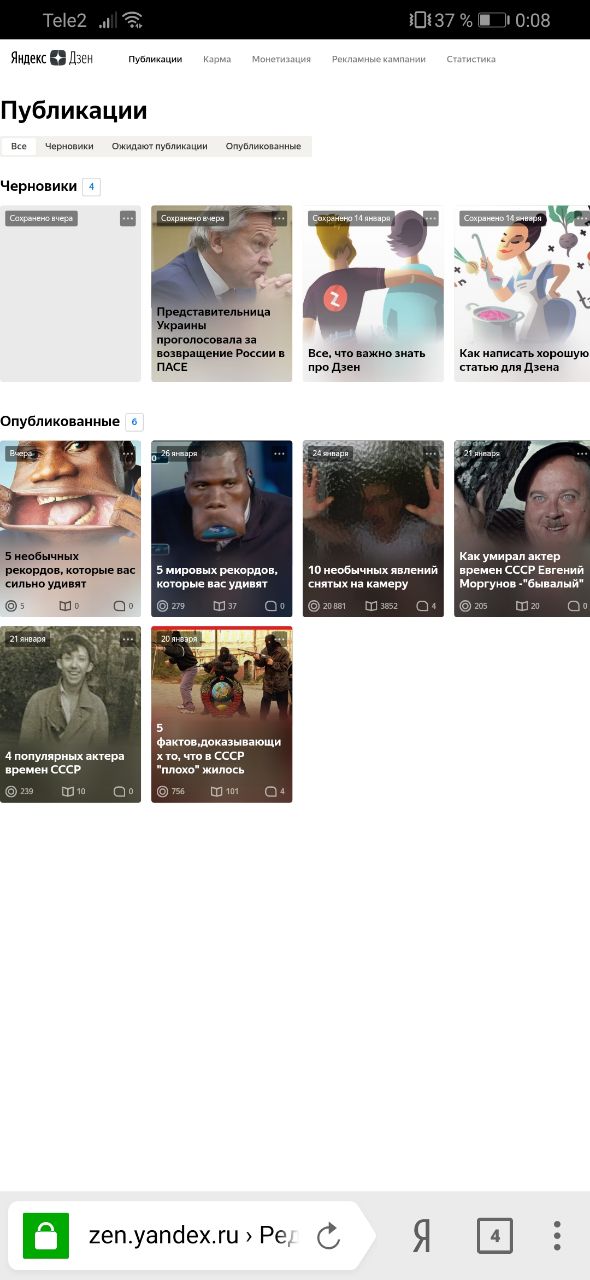The image size is (590, 1280).
Task: Open the browser three-dot overflow menu
Action: (x=557, y=1236)
